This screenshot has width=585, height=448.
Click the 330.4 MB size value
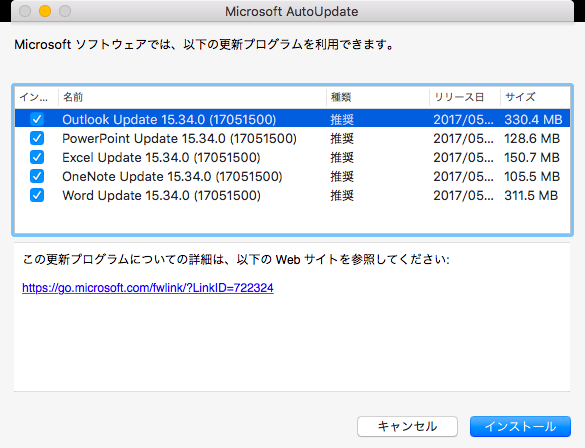[533, 119]
